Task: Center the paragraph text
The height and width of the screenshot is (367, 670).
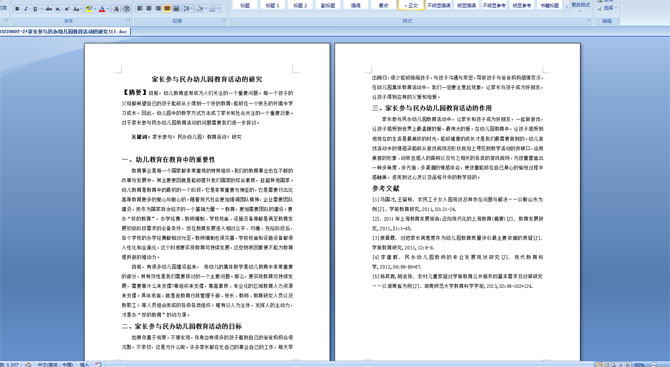Action: (149, 9)
